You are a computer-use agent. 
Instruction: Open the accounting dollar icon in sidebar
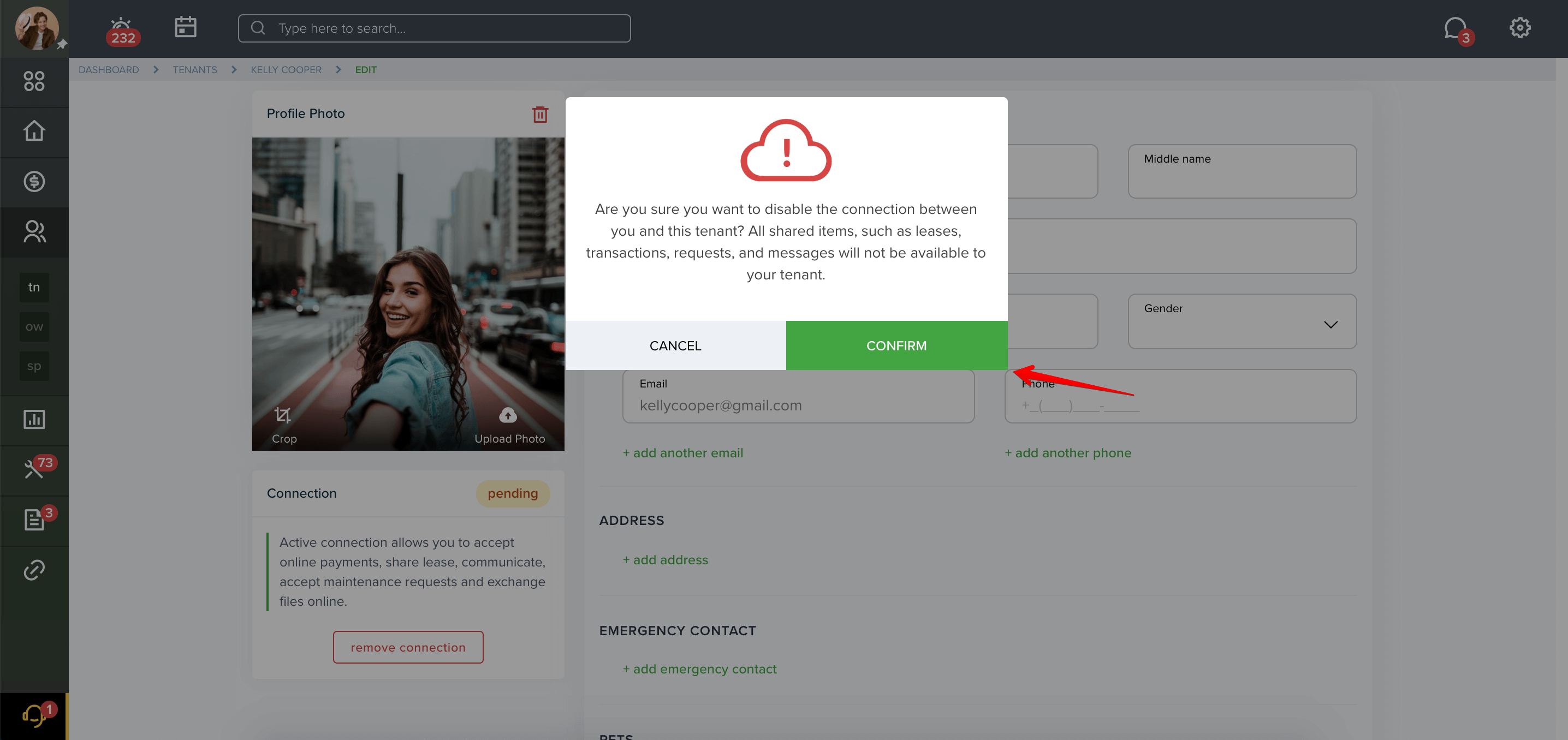pos(34,181)
